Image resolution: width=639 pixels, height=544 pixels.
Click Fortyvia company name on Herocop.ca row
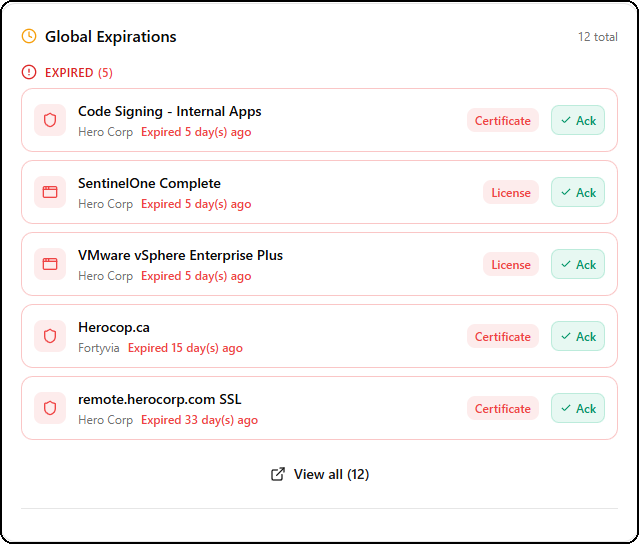point(99,348)
